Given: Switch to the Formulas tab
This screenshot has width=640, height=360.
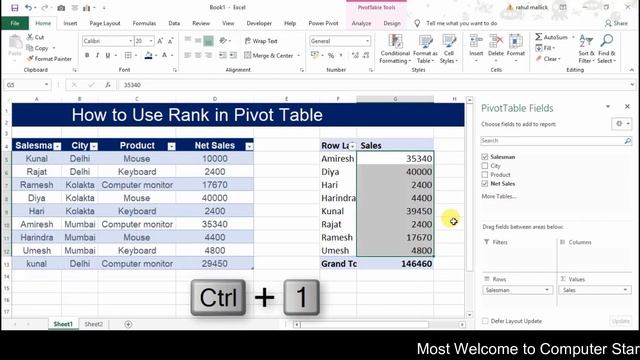Looking at the screenshot, I should click(144, 23).
